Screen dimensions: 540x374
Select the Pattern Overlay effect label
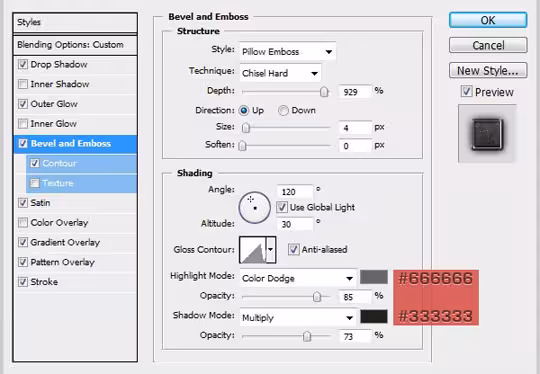pos(62,262)
